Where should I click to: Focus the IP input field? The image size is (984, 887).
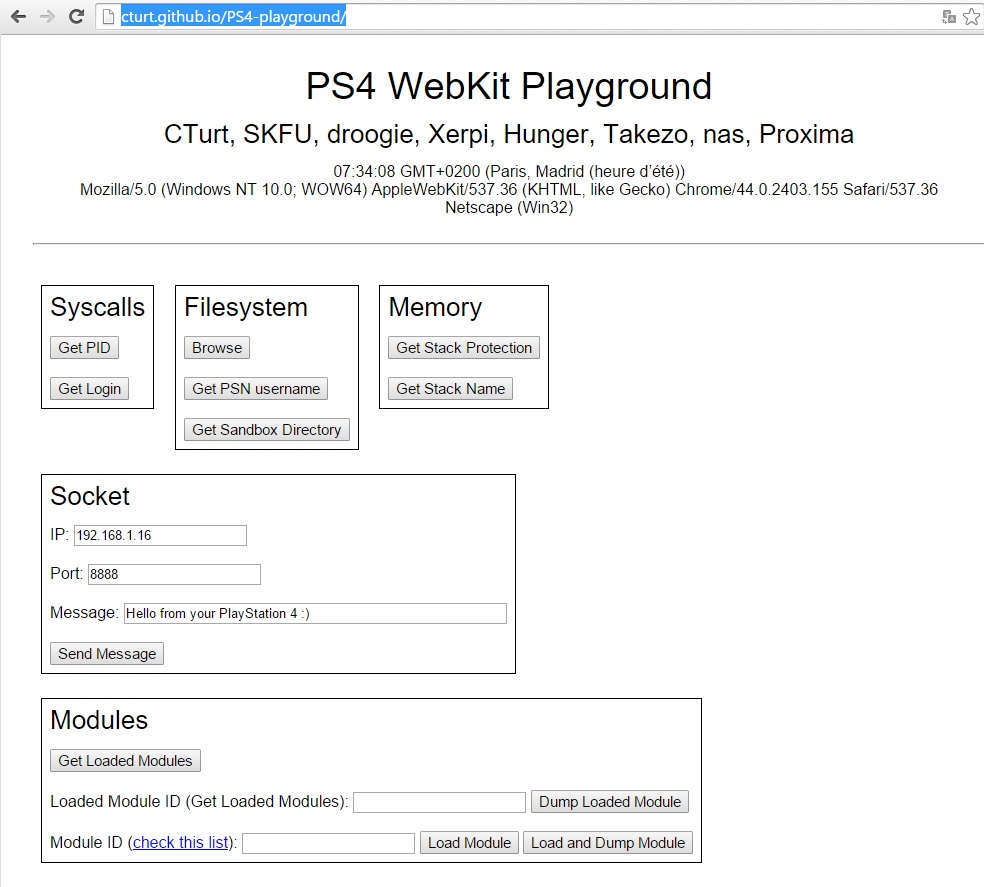pos(160,535)
